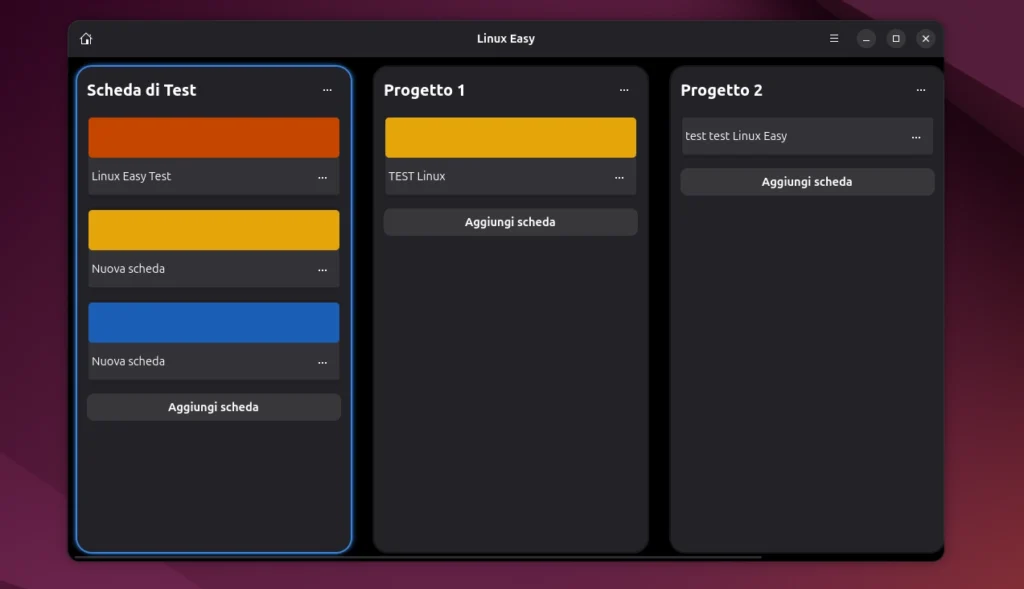Click the yellow color bar on TEST Linux card
This screenshot has height=589, width=1024.
[510, 136]
